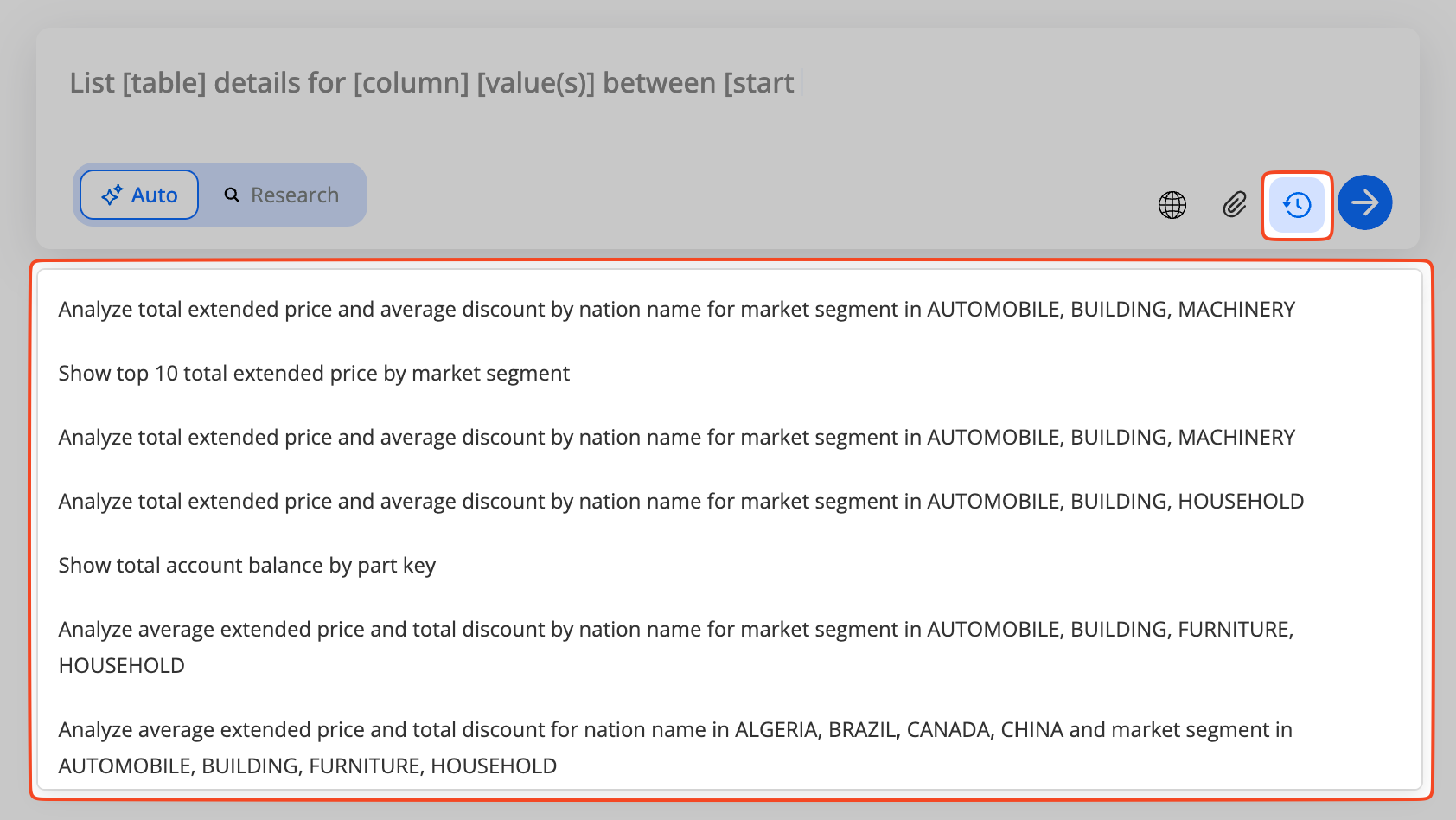
Task: Switch to Auto mode
Action: 139,195
